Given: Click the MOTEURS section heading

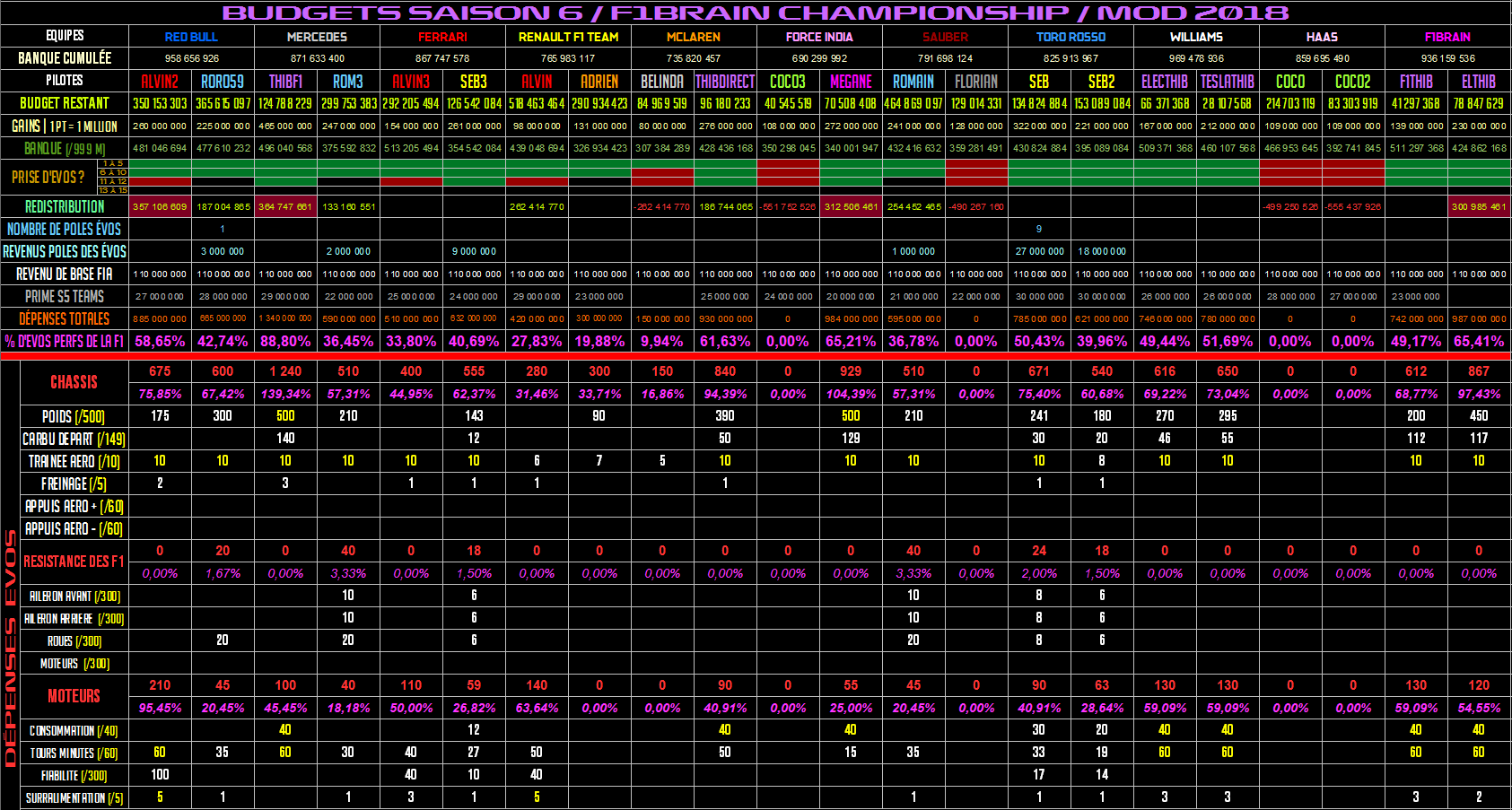Looking at the screenshot, I should [74, 696].
